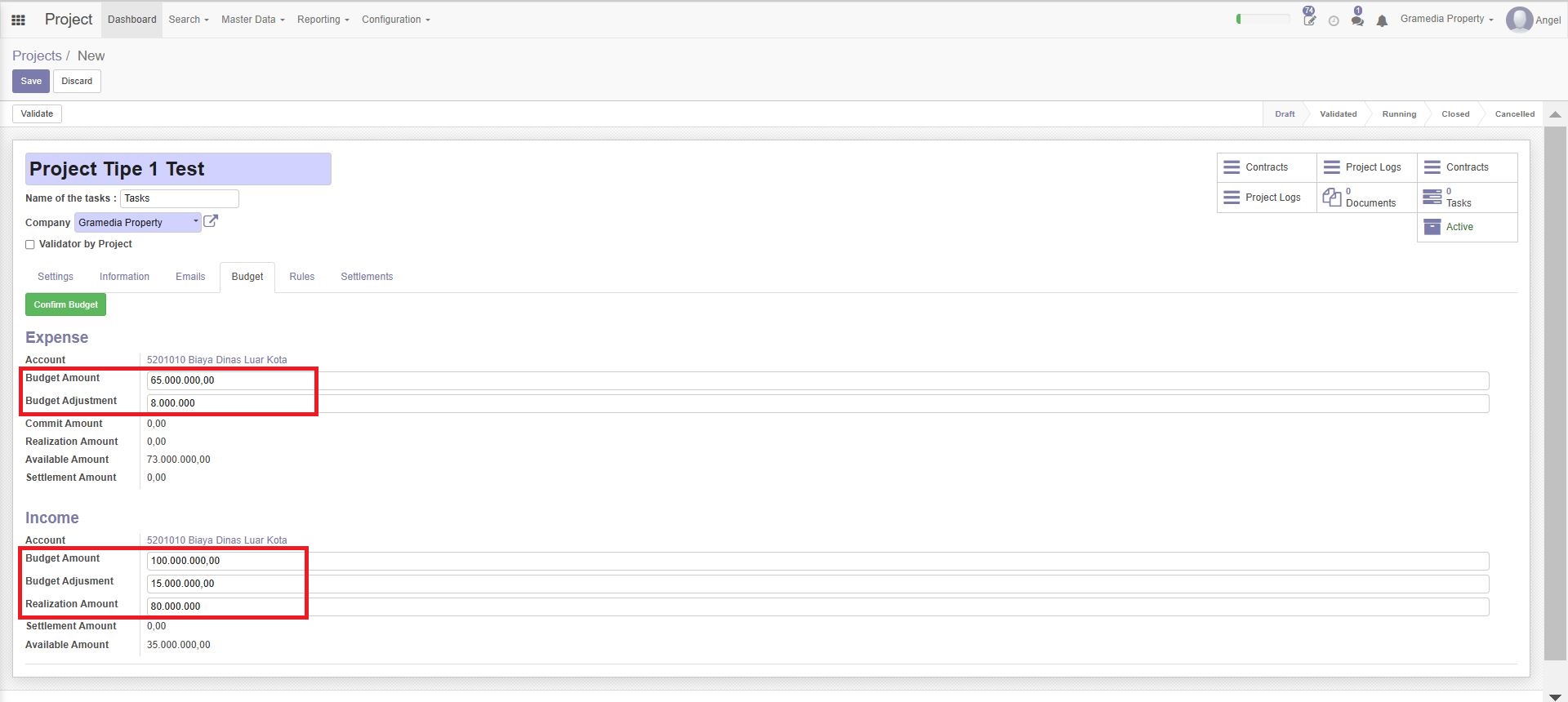
Task: Click the Expense Budget Amount input field
Action: click(x=817, y=380)
